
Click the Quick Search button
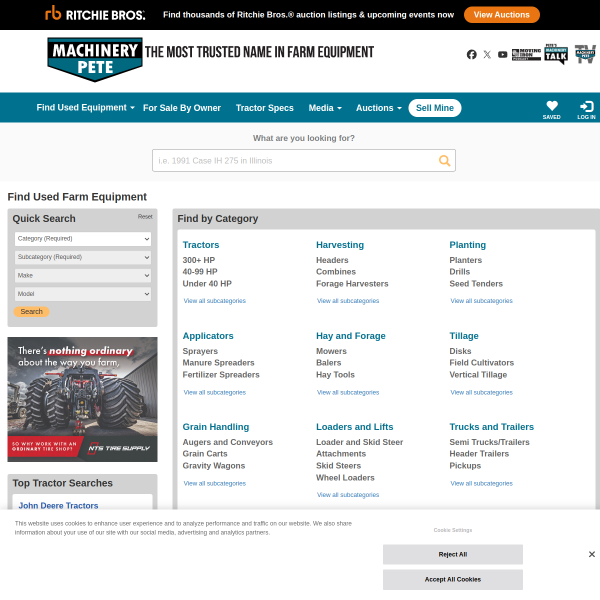(31, 311)
